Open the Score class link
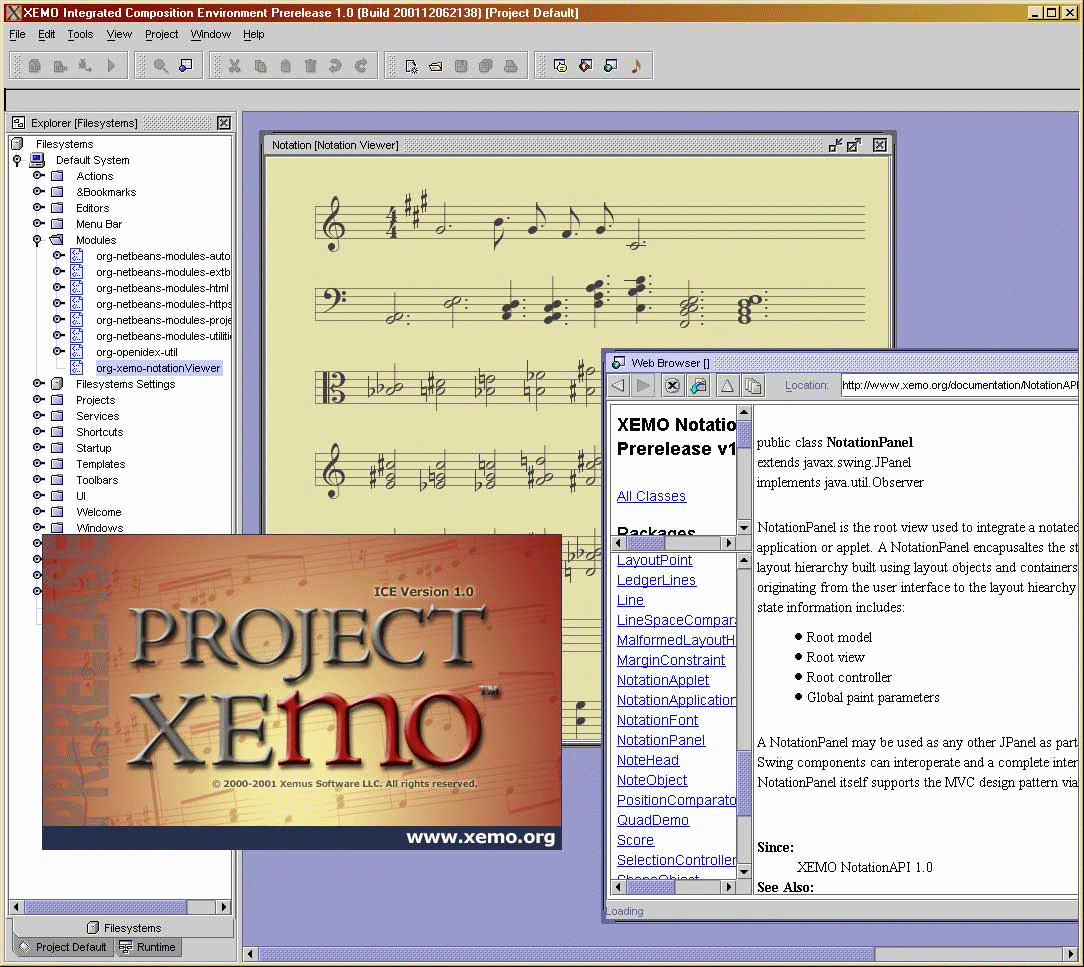 (635, 841)
